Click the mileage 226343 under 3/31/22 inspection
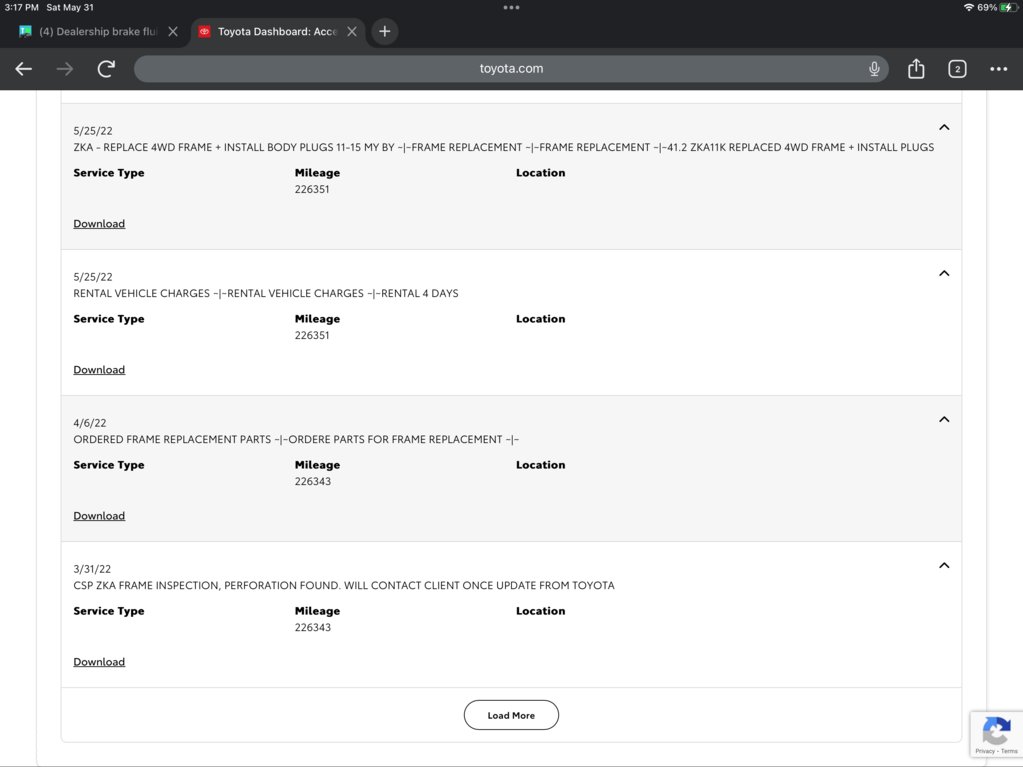This screenshot has width=1023, height=767. click(313, 627)
